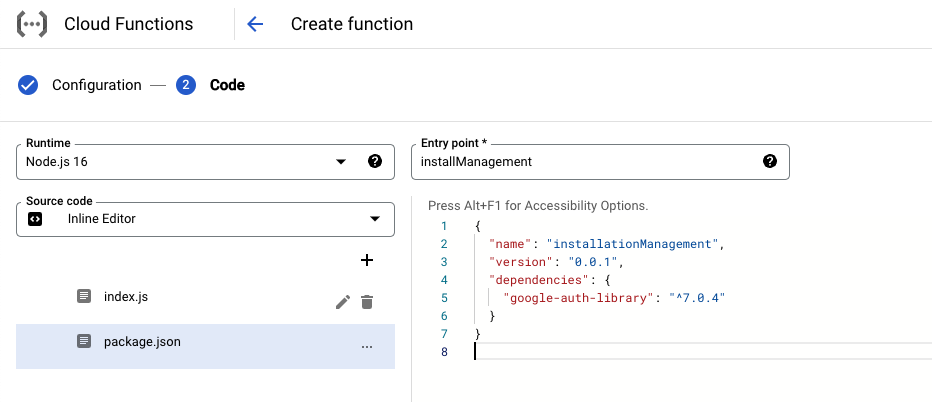Rename index.js with the pencil icon
Image resolution: width=932 pixels, height=402 pixels.
[x=343, y=302]
